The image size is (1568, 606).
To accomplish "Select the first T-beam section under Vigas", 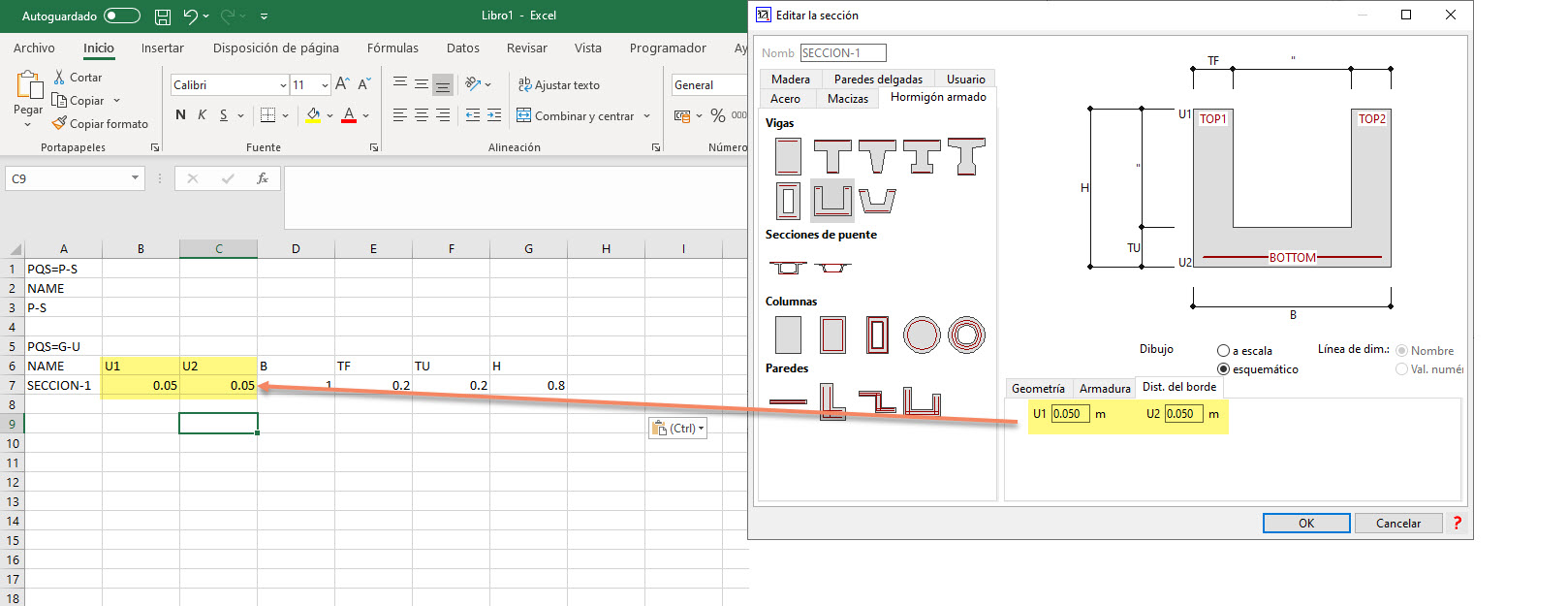I will pyautogui.click(x=832, y=156).
